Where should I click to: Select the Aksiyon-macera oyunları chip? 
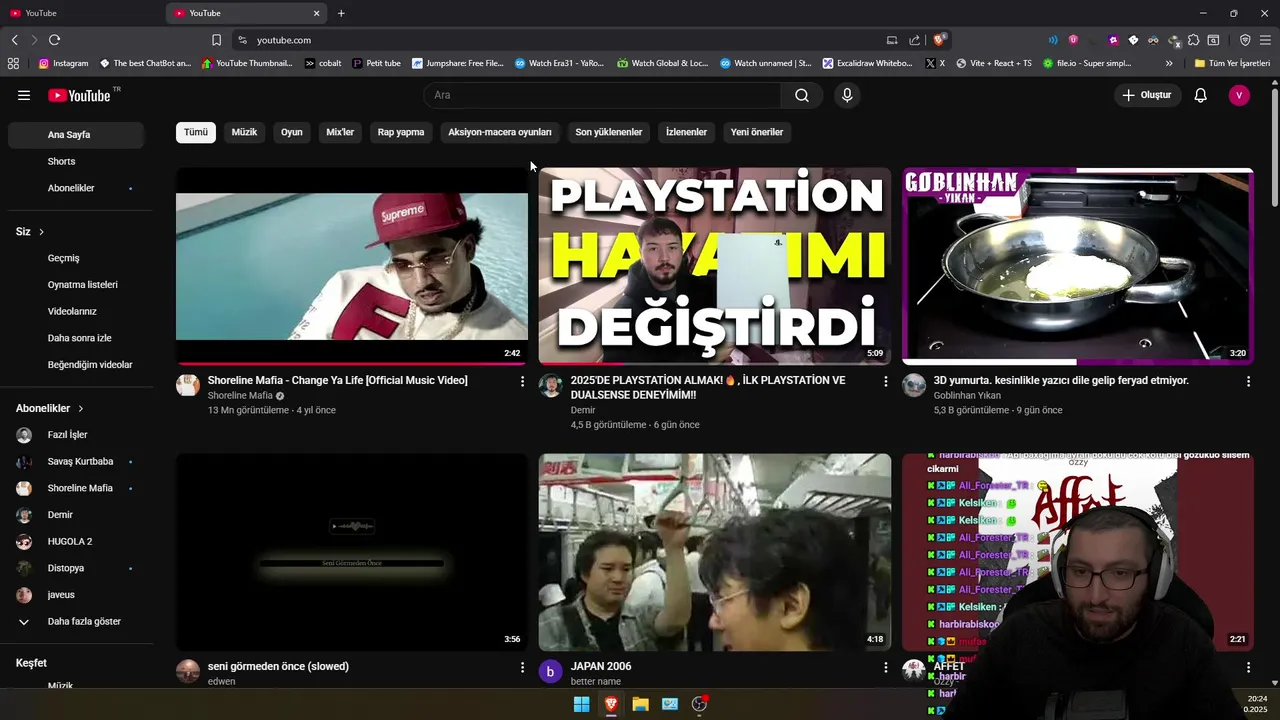pyautogui.click(x=500, y=132)
